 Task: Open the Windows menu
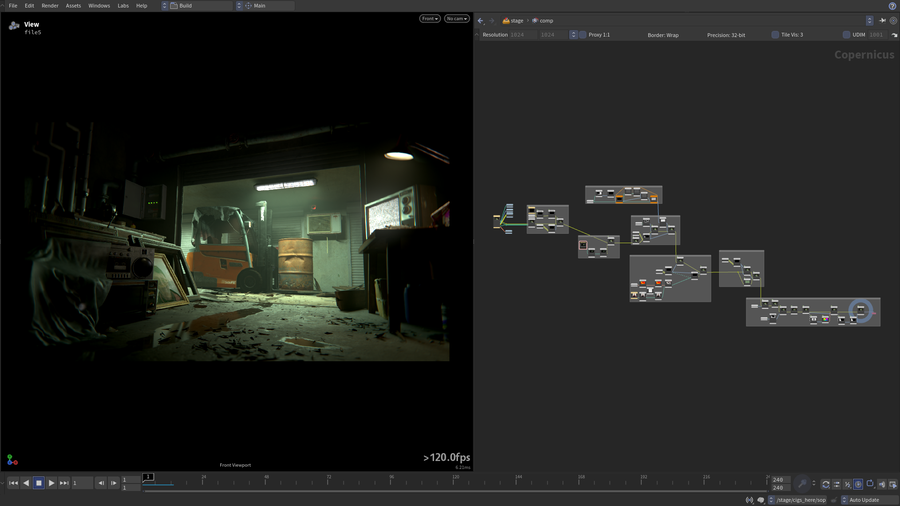tap(99, 6)
